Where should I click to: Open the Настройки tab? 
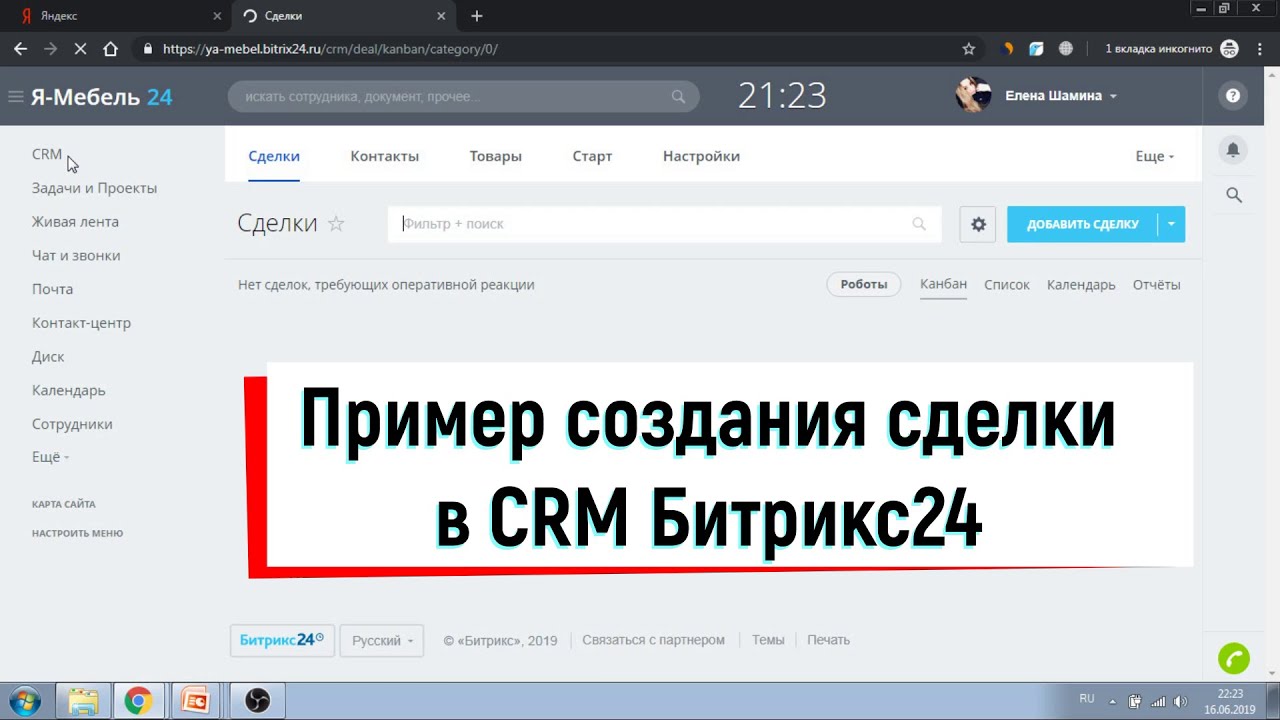701,156
